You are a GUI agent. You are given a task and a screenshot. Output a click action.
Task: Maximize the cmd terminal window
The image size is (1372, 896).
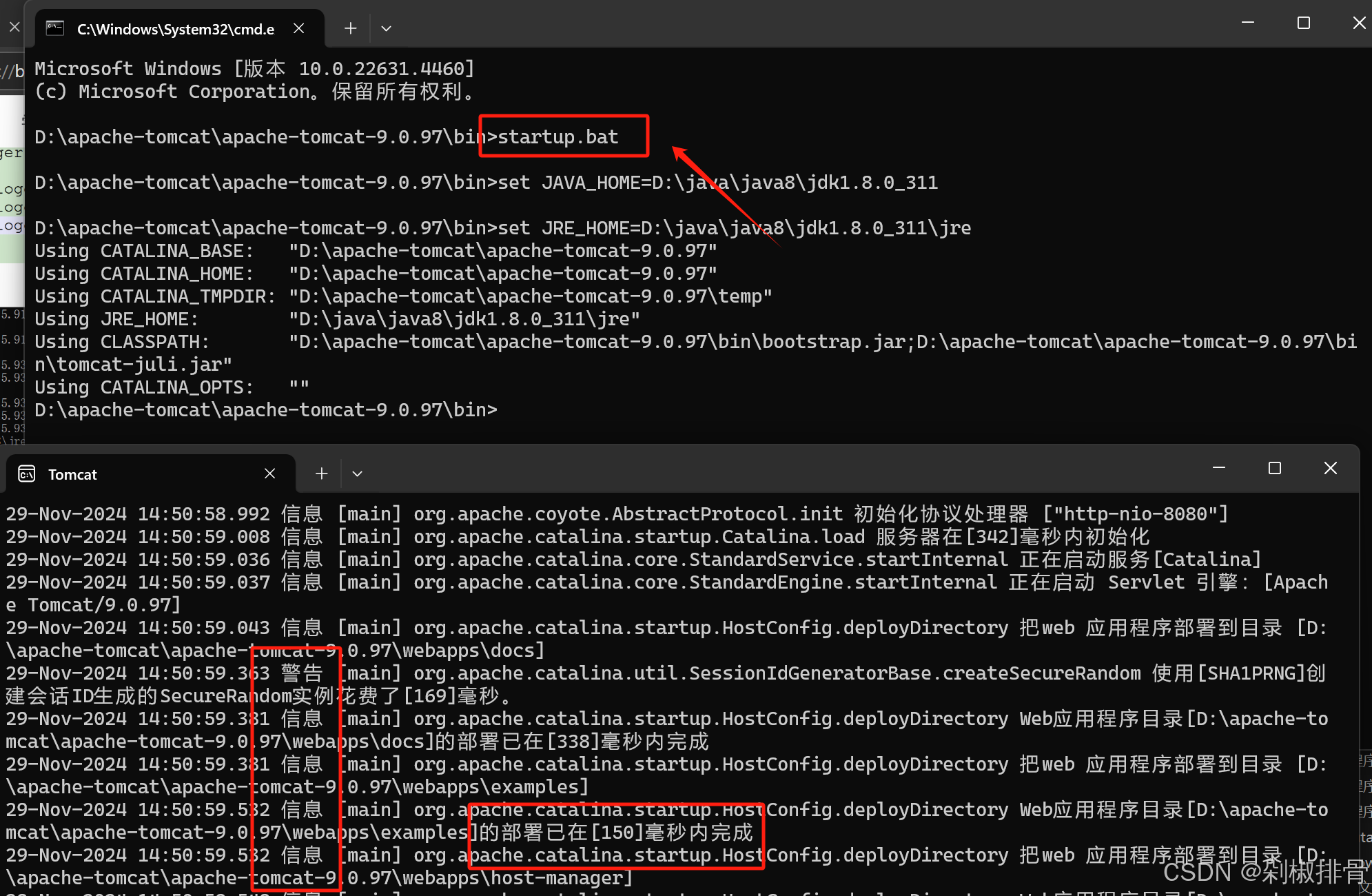coord(1303,23)
